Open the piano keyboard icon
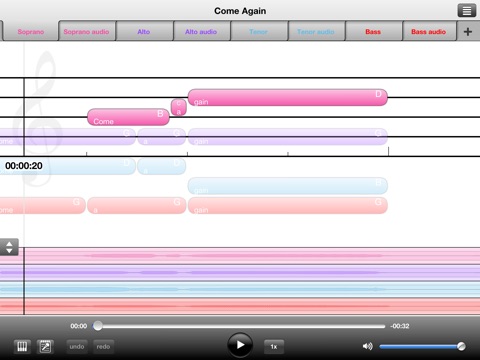The image size is (480, 360). tap(22, 347)
